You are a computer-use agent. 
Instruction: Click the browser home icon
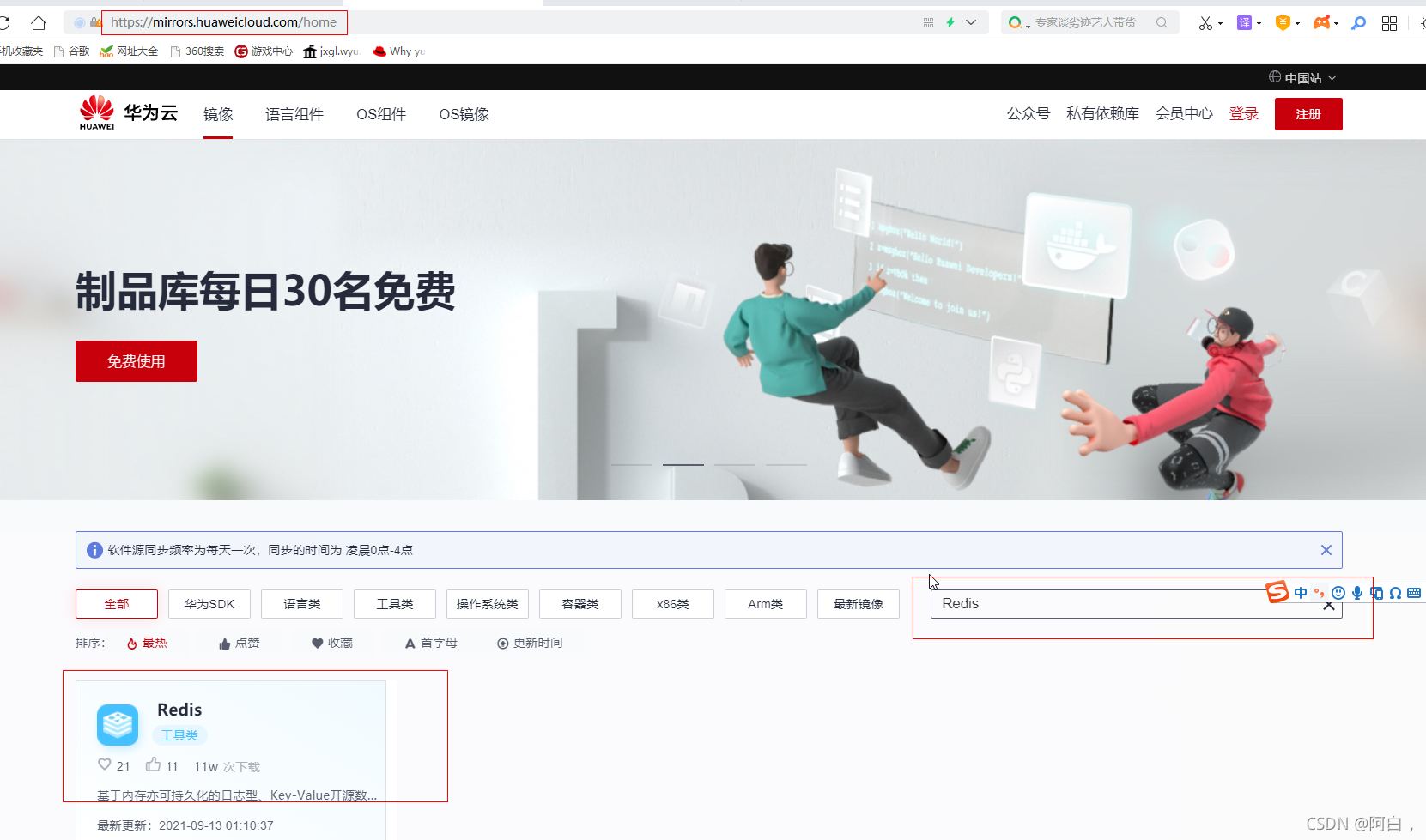tap(39, 23)
